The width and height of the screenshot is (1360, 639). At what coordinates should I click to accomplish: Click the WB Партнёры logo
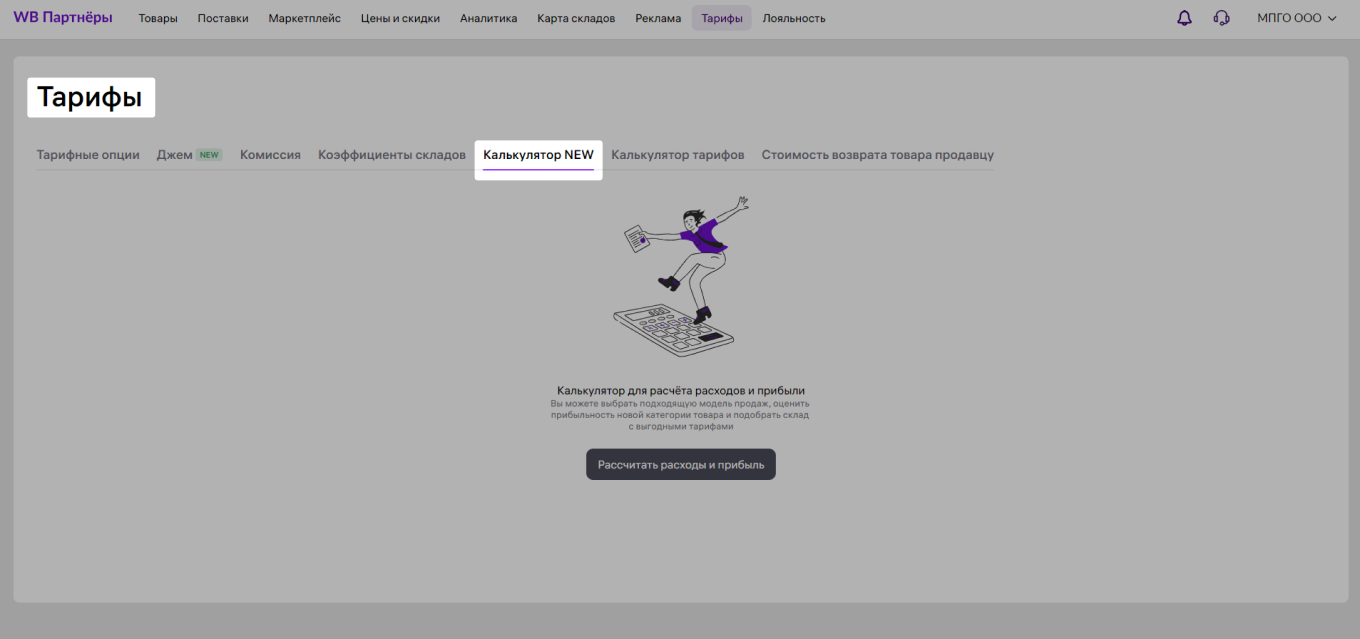[62, 17]
